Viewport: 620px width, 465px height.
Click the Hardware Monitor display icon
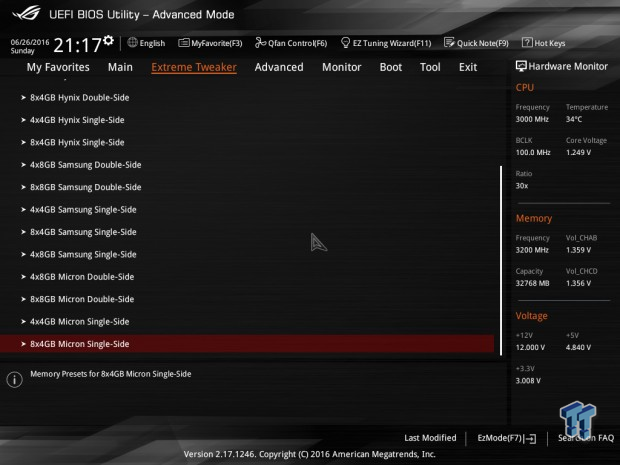tap(521, 66)
